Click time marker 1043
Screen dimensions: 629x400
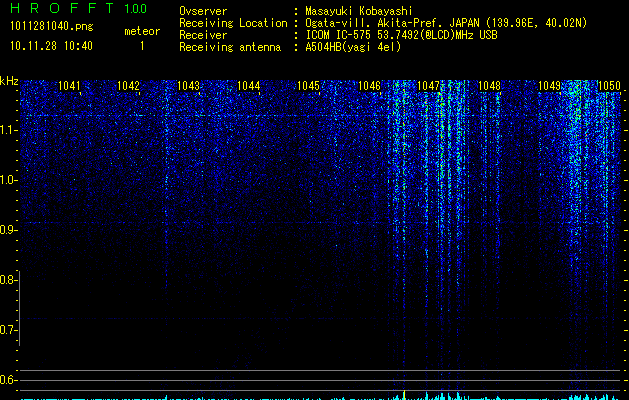[x=188, y=85]
